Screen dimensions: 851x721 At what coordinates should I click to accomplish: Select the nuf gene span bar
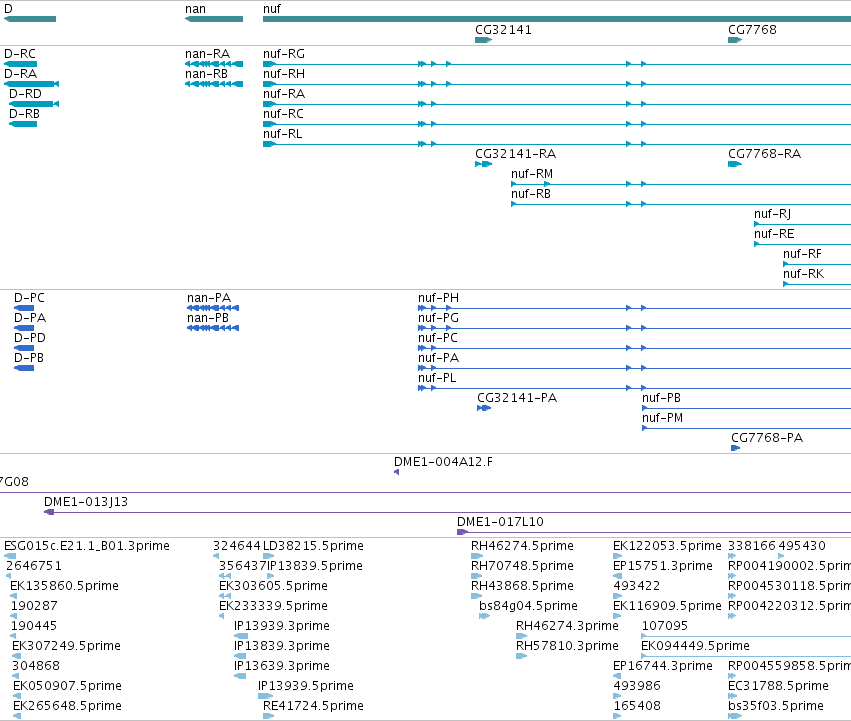[557, 19]
